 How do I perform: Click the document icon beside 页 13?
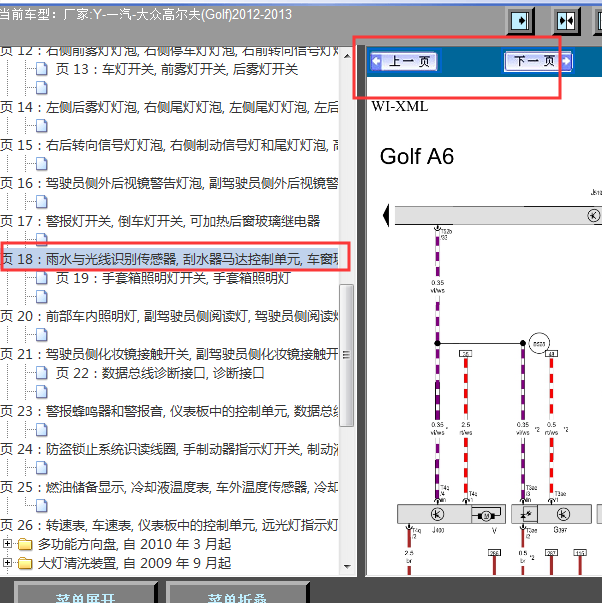click(x=42, y=69)
